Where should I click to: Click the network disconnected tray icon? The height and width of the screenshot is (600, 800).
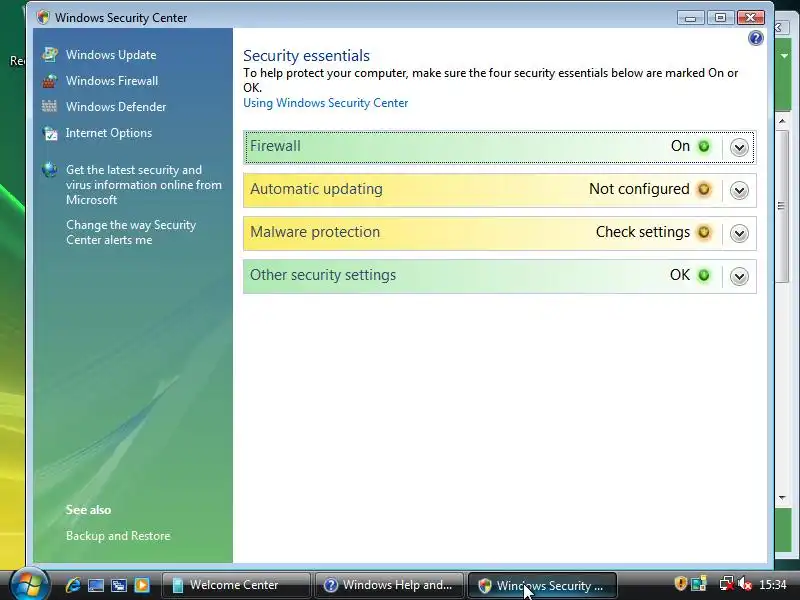point(726,583)
